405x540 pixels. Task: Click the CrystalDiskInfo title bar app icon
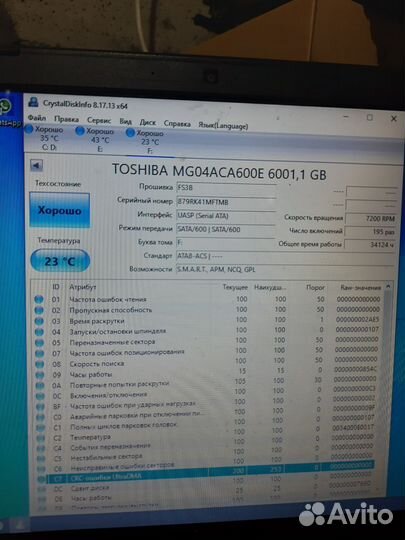[33, 102]
